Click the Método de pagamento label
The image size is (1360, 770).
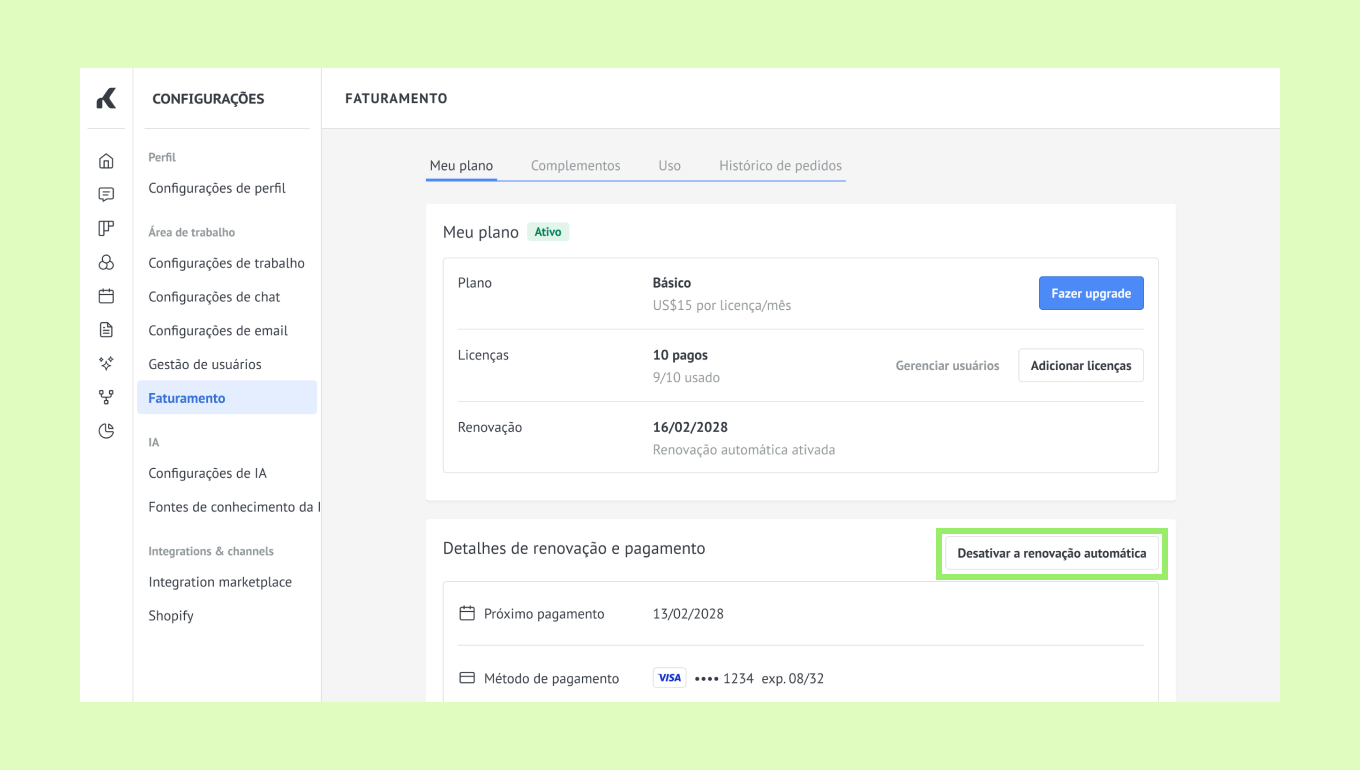tap(552, 678)
